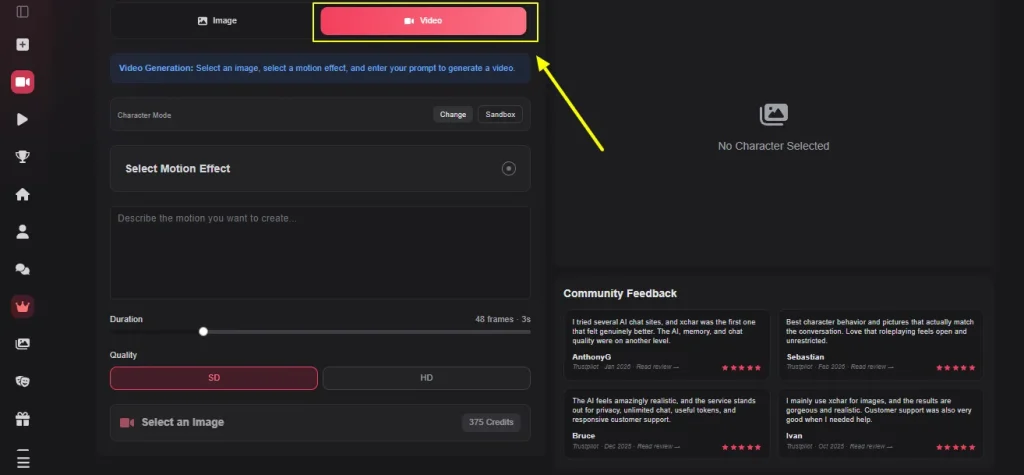Click the star rating on Ivan's review
This screenshot has width=1024, height=475.
click(955, 448)
